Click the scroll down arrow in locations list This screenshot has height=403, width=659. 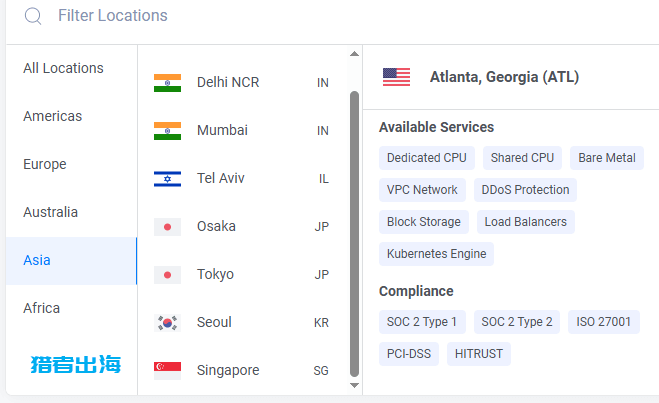point(354,385)
